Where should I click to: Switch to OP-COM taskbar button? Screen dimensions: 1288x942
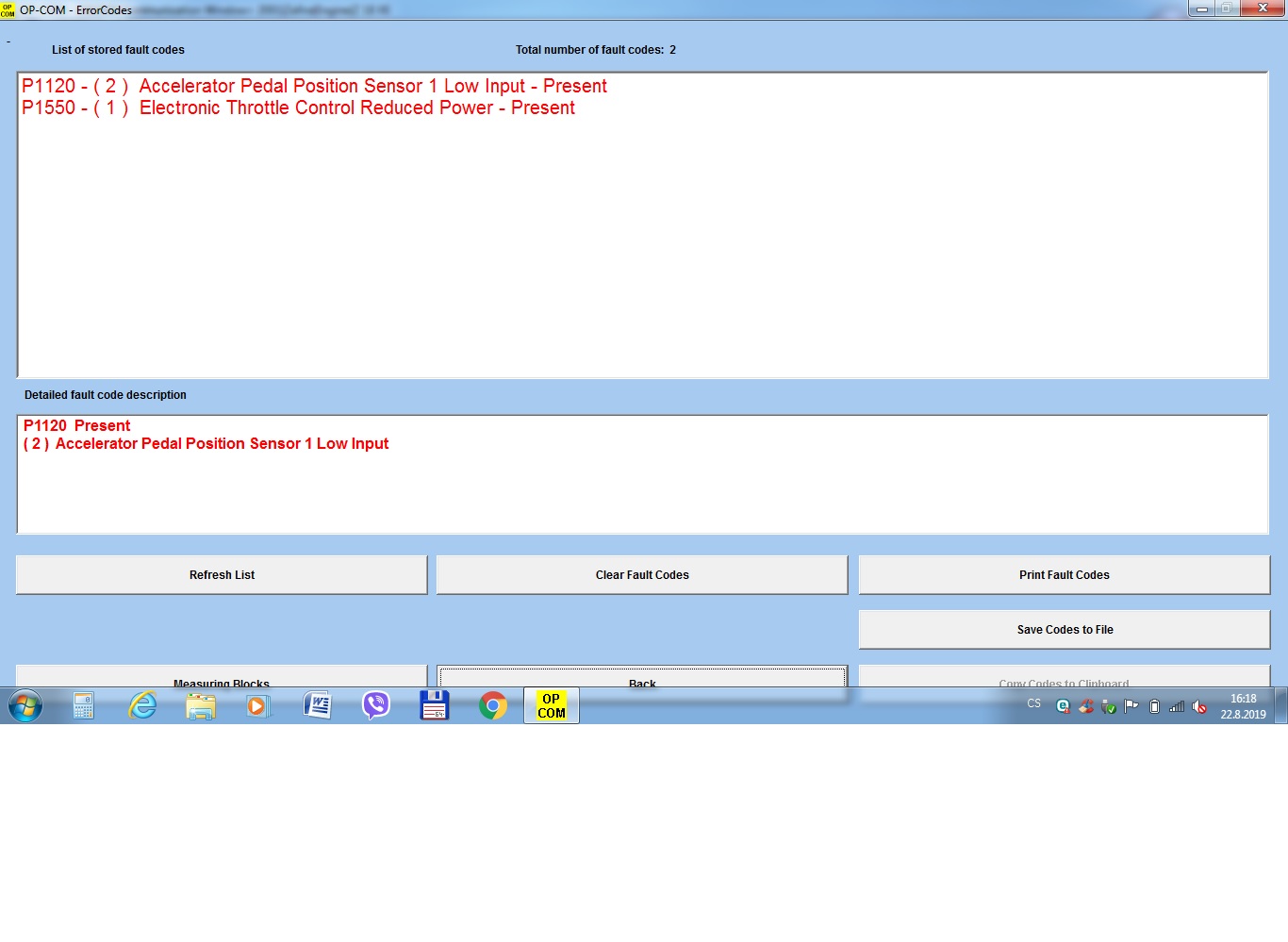click(x=552, y=705)
